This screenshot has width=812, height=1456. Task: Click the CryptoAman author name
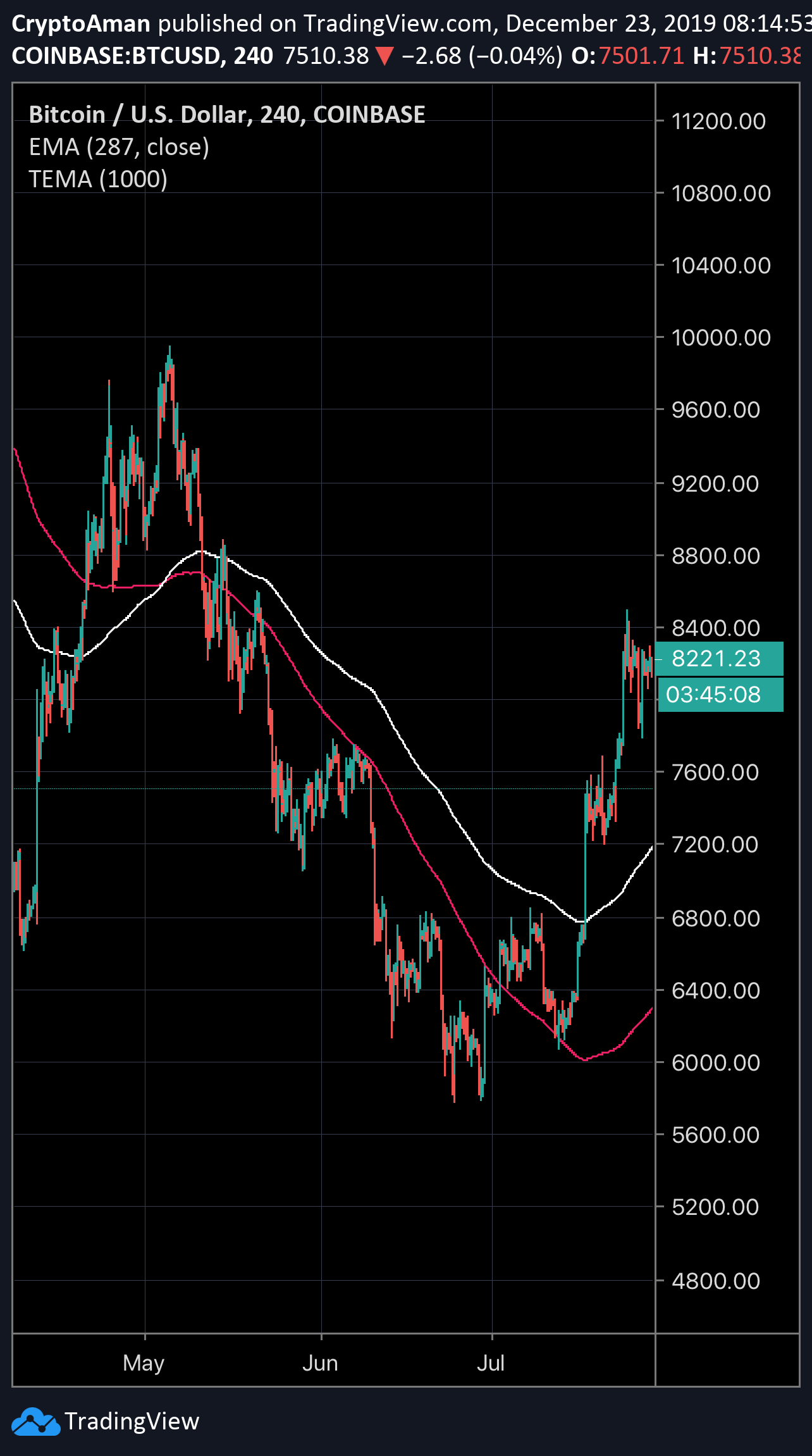[81, 23]
